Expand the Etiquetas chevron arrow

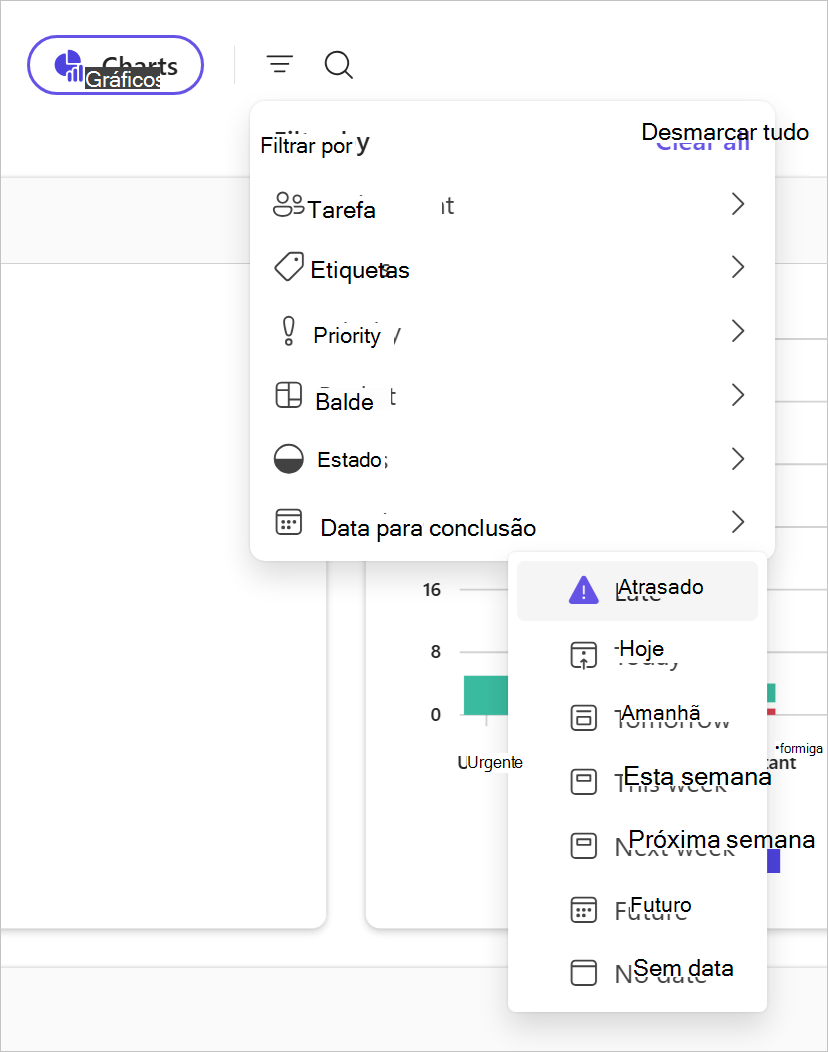coord(738,267)
